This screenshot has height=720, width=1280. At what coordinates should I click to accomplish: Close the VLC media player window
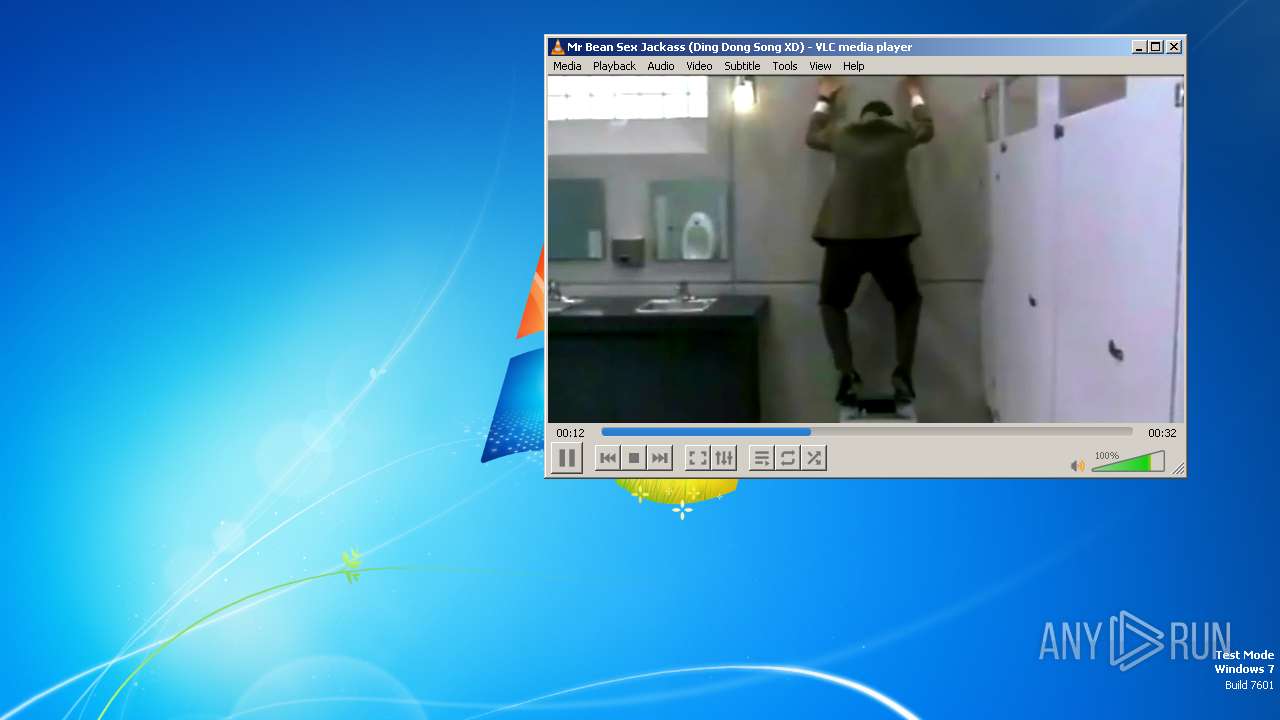1174,47
